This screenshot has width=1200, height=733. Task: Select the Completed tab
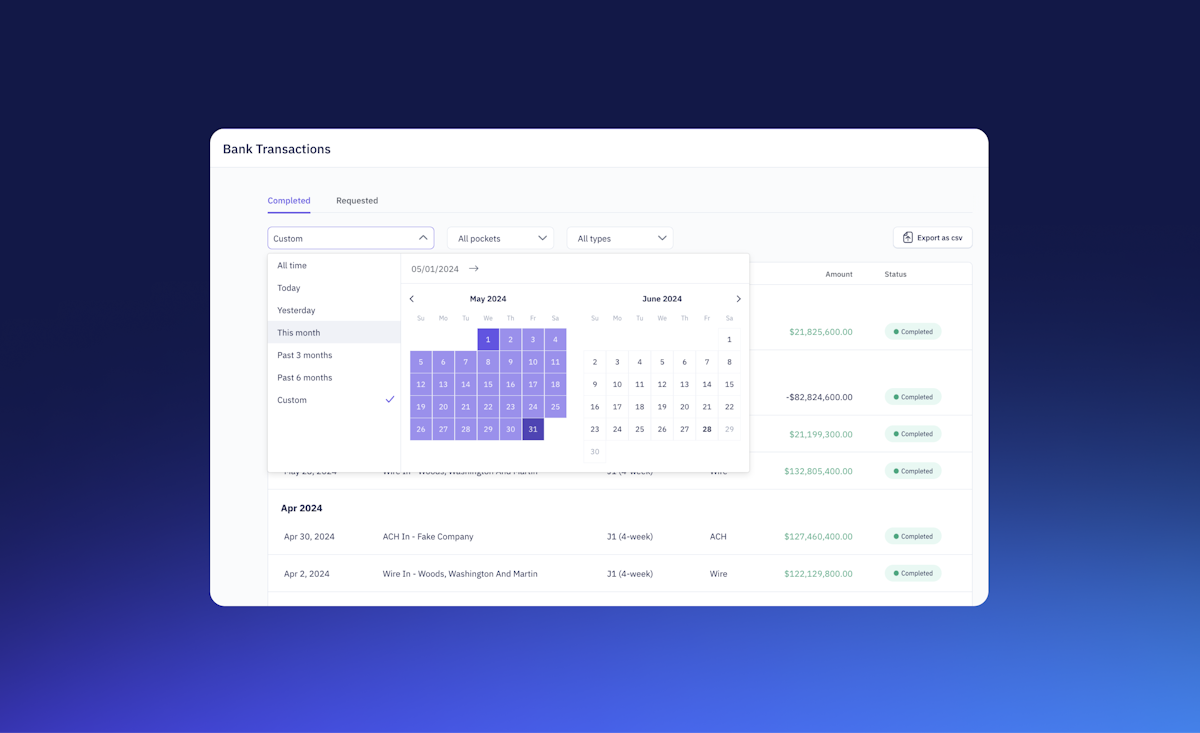tap(288, 200)
